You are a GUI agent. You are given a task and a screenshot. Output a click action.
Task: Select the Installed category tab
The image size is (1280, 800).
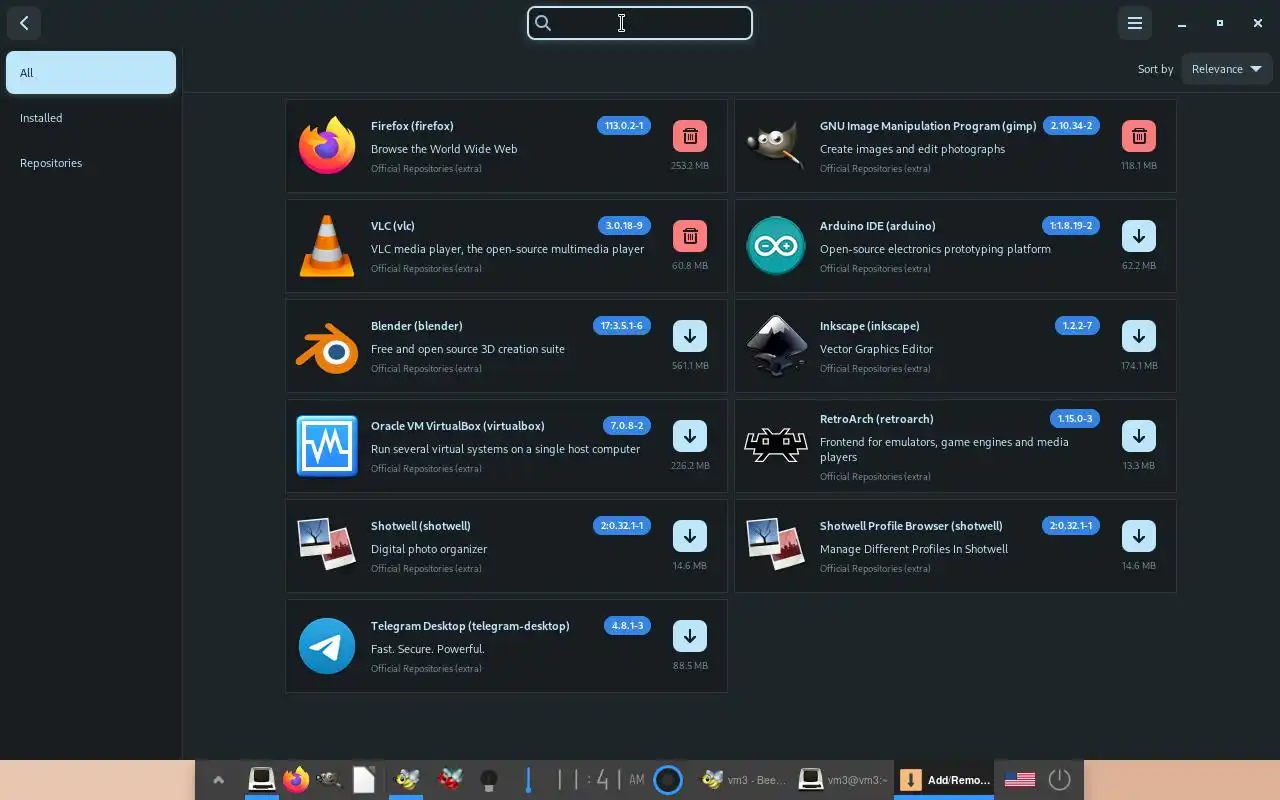(91, 118)
